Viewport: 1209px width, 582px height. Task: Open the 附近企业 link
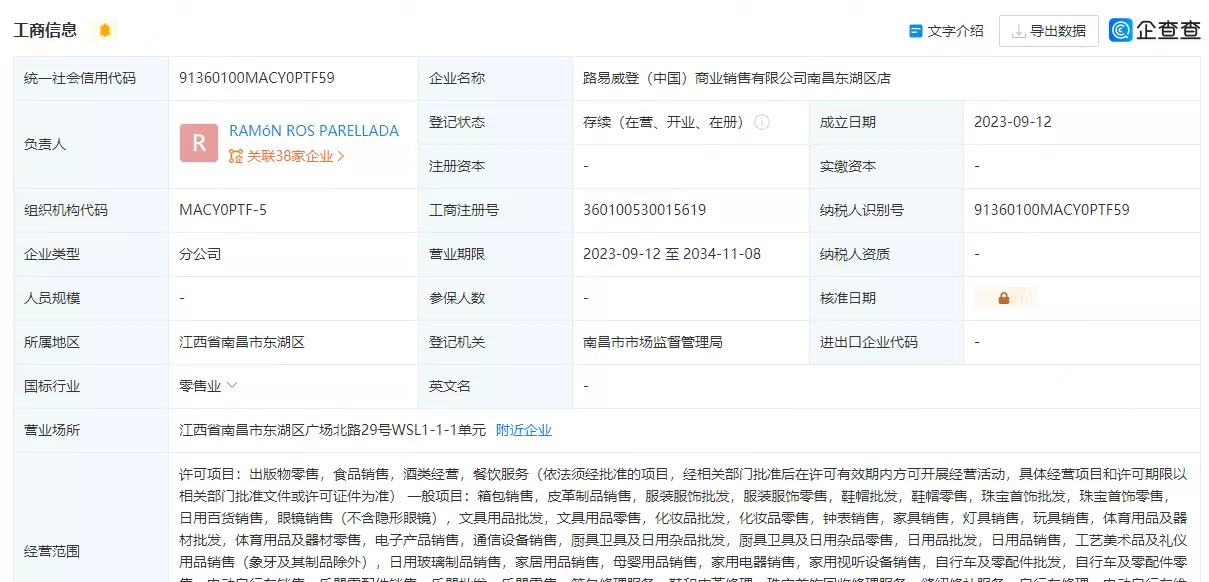[523, 430]
